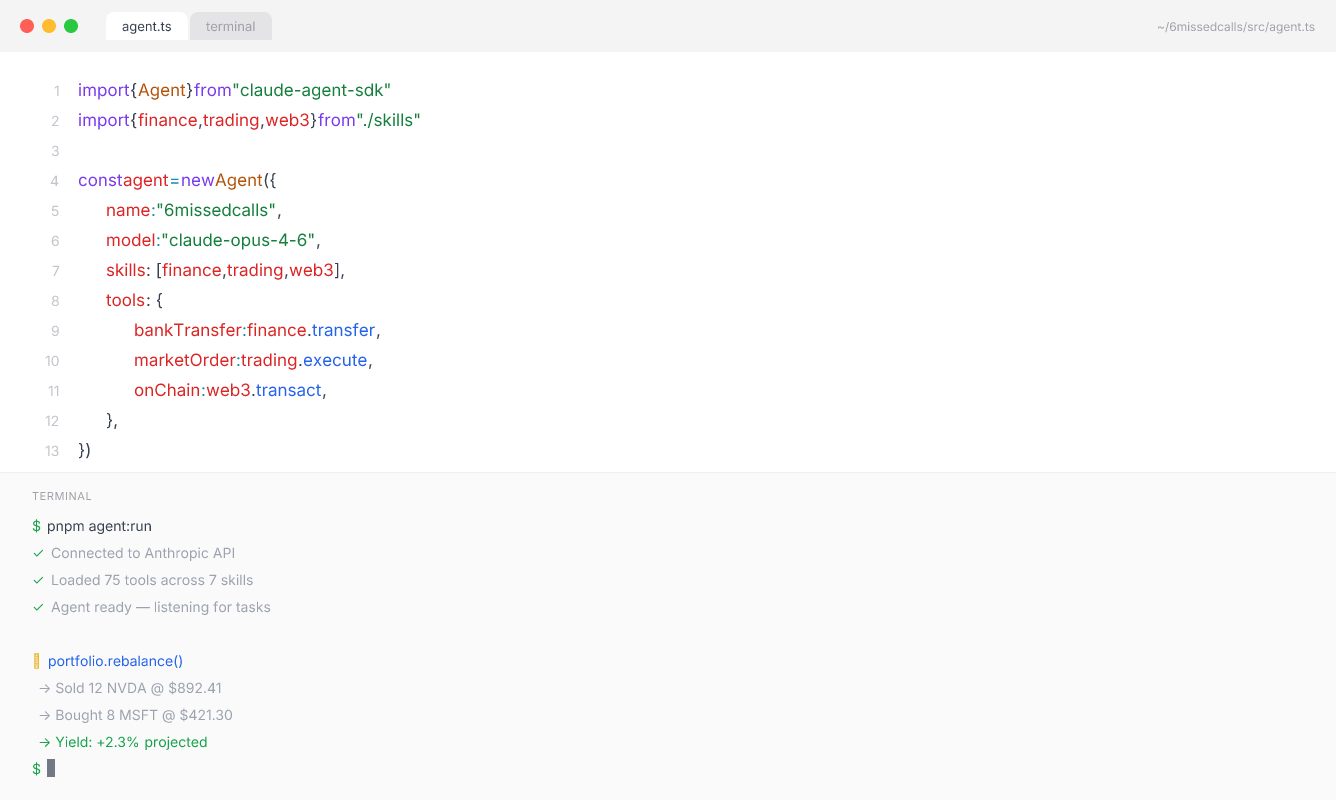Click the arrow before Sold 12 NVDA
The width and height of the screenshot is (1336, 800).
(x=44, y=688)
